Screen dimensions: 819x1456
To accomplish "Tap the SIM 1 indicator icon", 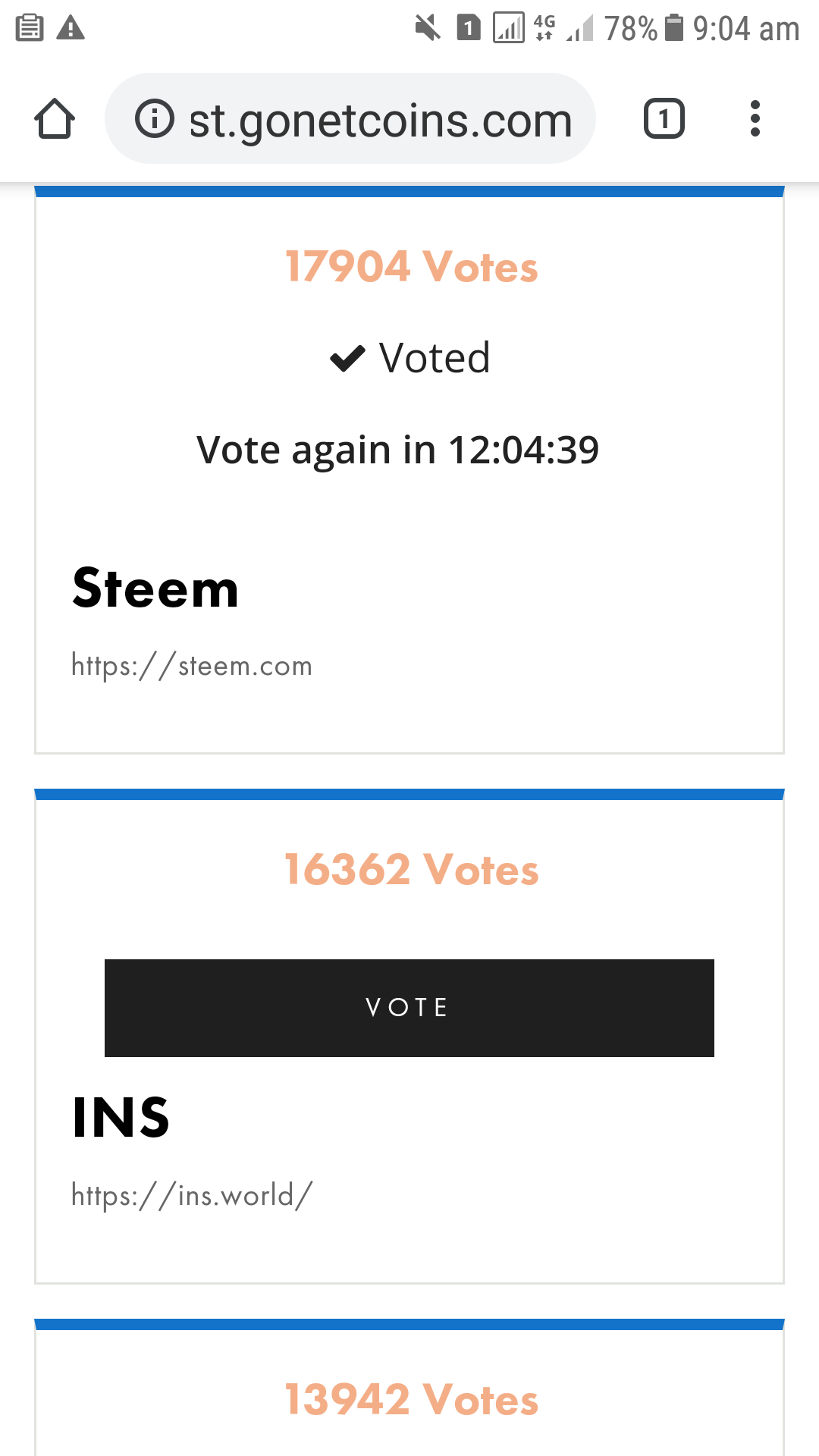I will coord(469,29).
